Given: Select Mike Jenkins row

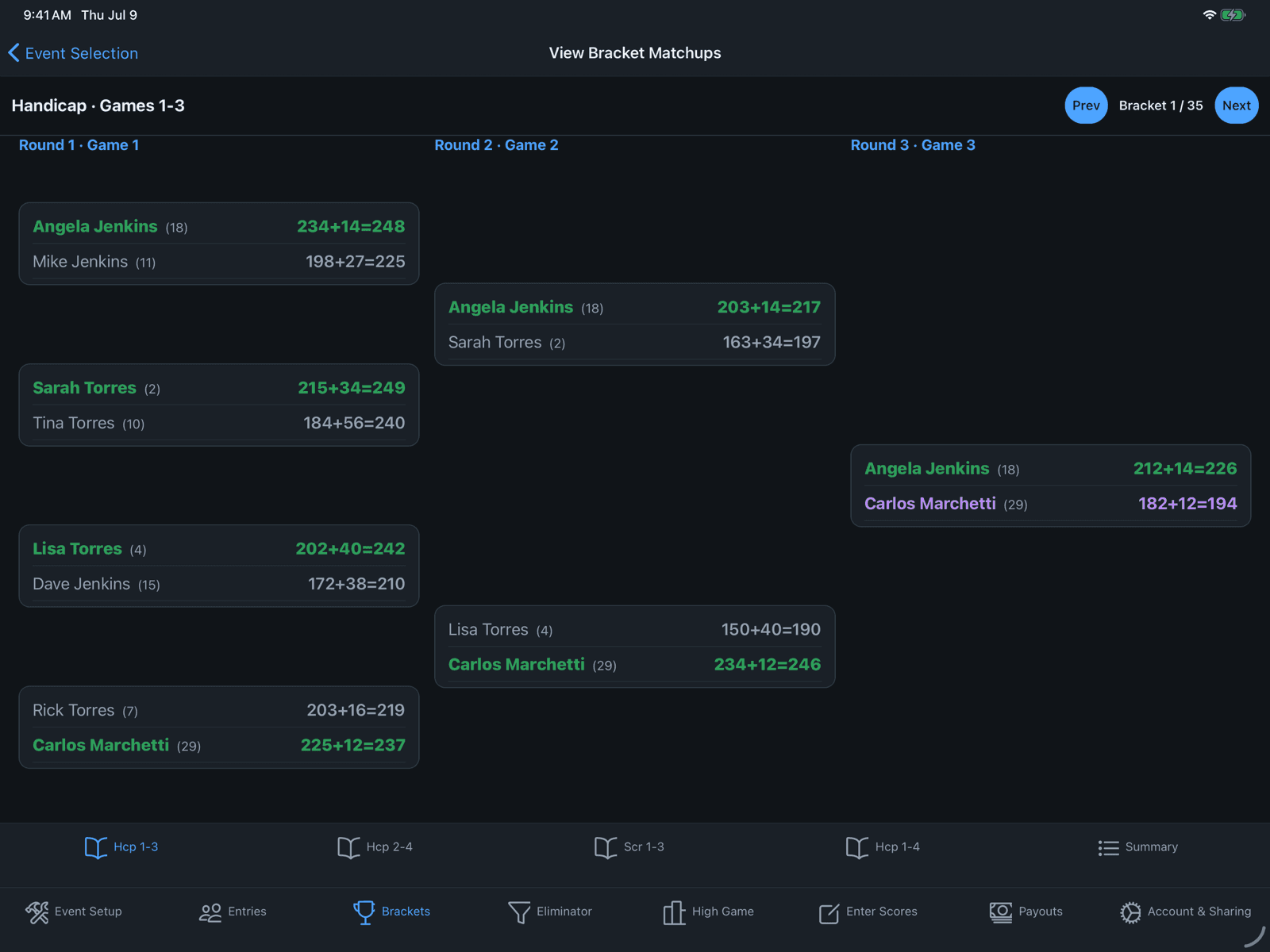Looking at the screenshot, I should click(x=219, y=262).
